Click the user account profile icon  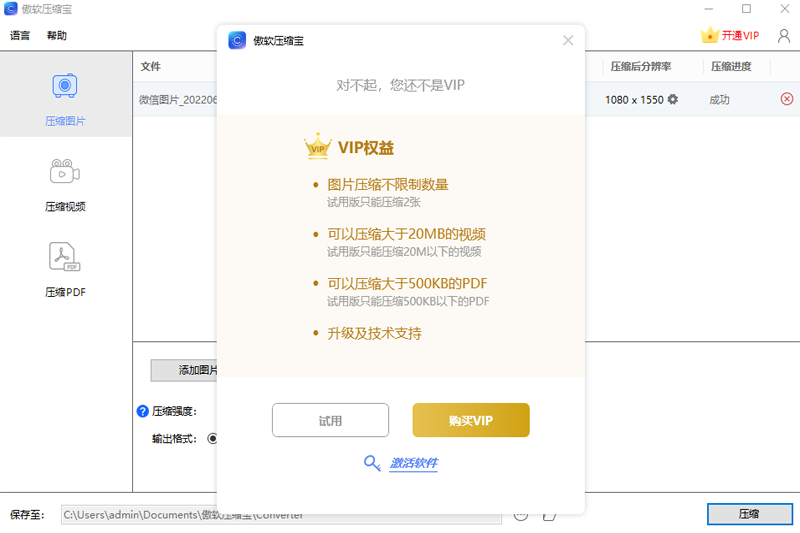tap(783, 36)
